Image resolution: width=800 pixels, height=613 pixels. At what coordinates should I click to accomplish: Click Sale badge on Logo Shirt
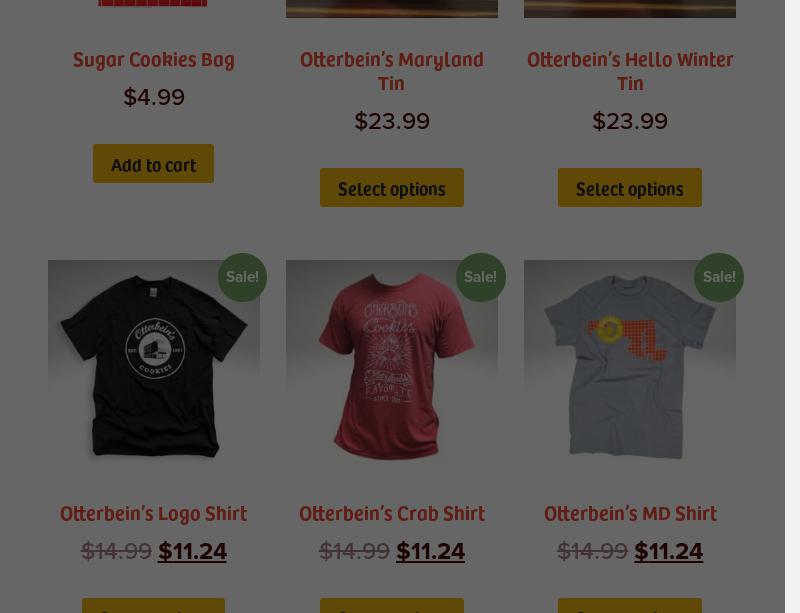(x=242, y=277)
